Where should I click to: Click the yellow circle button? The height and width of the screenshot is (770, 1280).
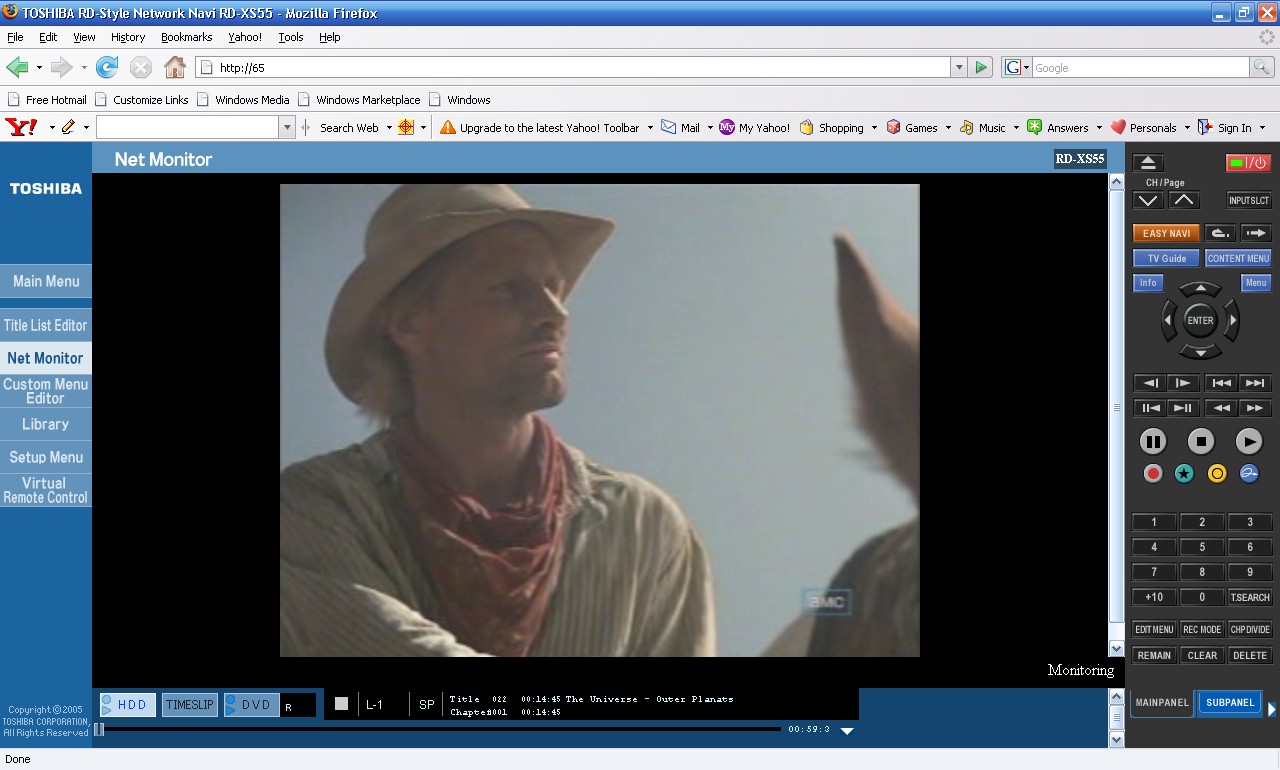coord(1217,474)
